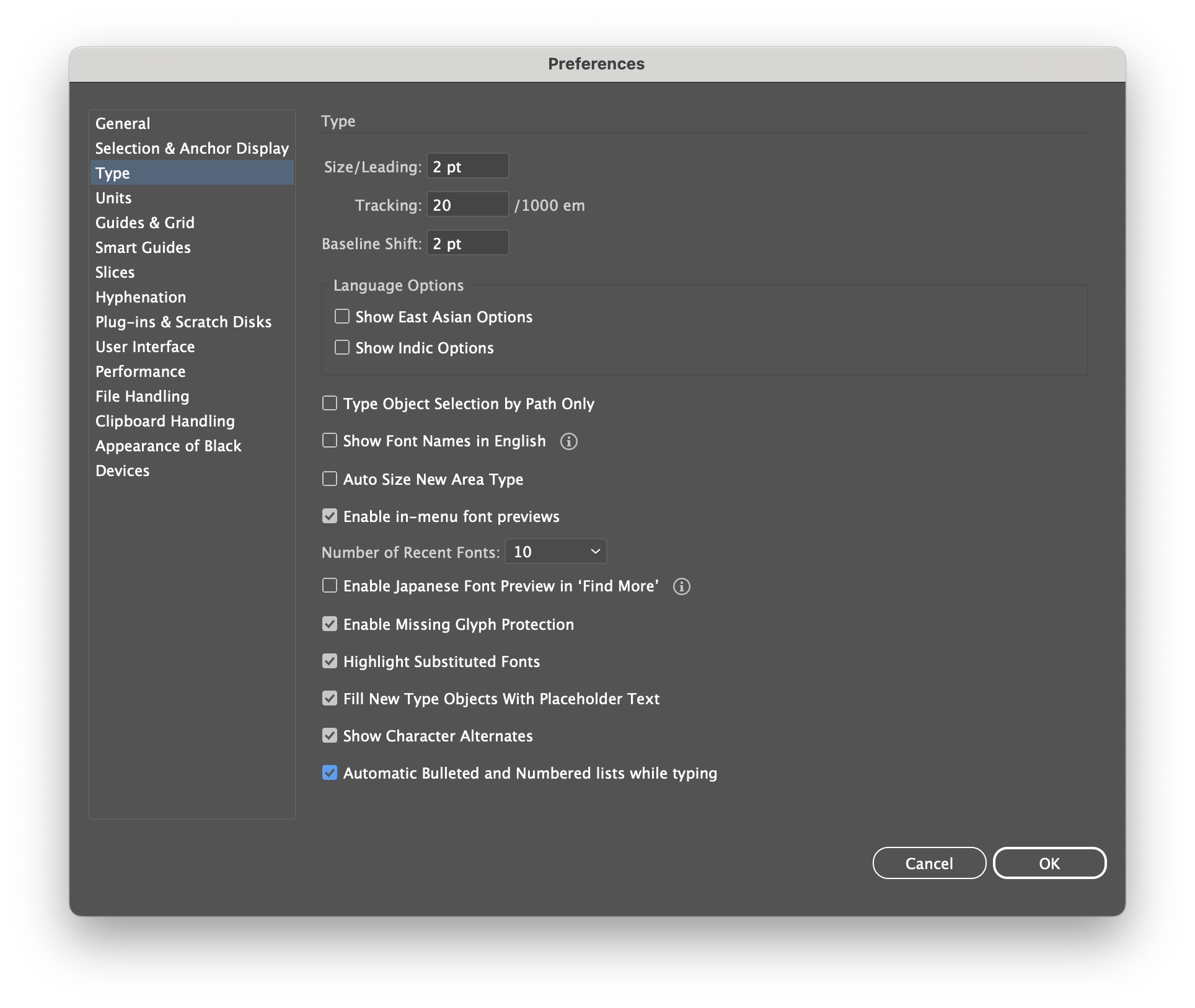Uncheck Automatic Bulleted and Numbered lists
Screen dimensions: 1195x1008
[330, 773]
